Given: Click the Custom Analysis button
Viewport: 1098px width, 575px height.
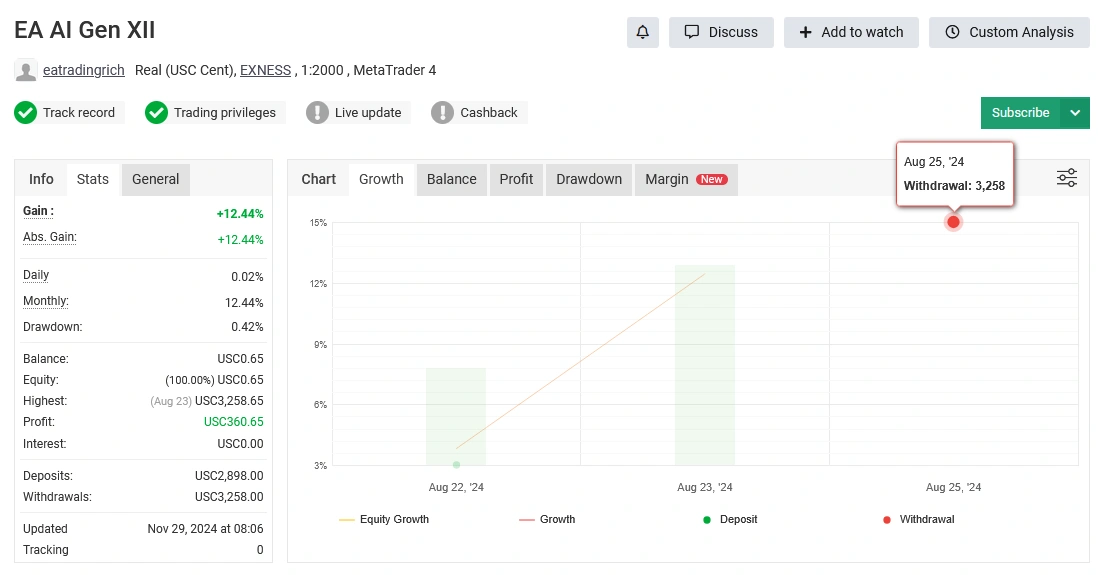Looking at the screenshot, I should [x=1009, y=32].
